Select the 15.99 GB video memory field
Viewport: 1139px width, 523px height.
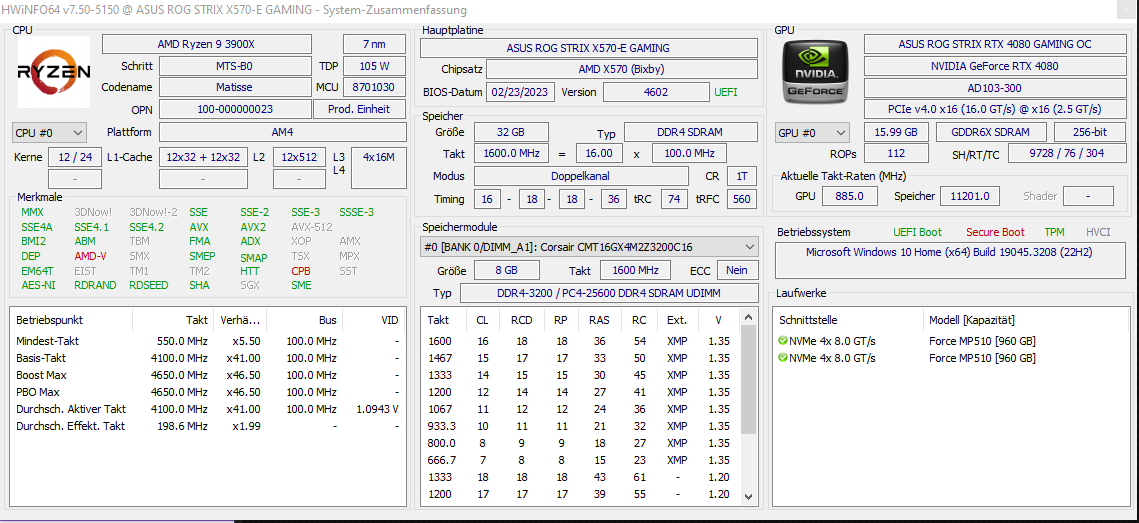[x=896, y=133]
